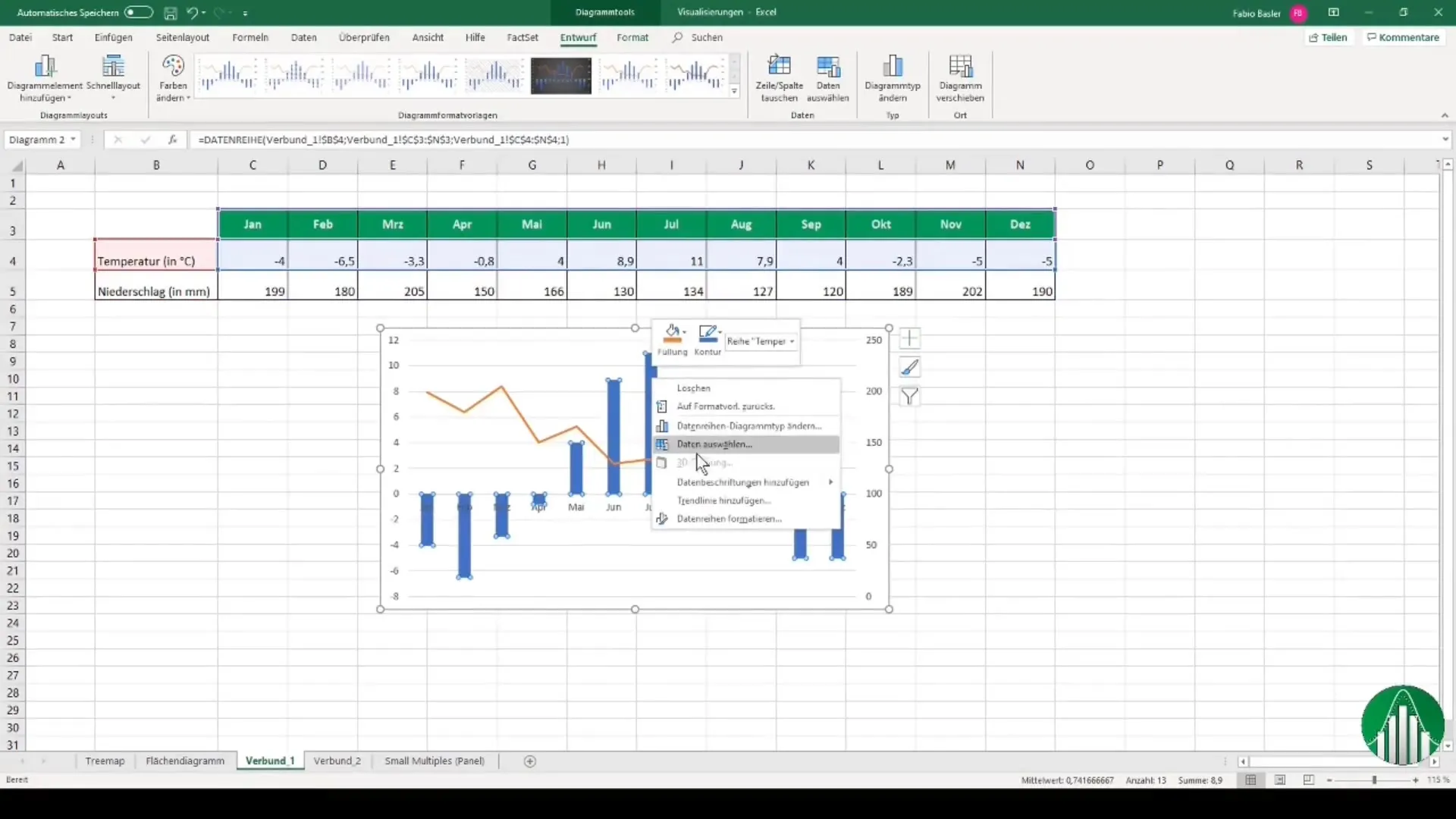Choose Datenreihen formatieren... in context menu
Viewport: 1456px width, 819px height.
pos(746,519)
